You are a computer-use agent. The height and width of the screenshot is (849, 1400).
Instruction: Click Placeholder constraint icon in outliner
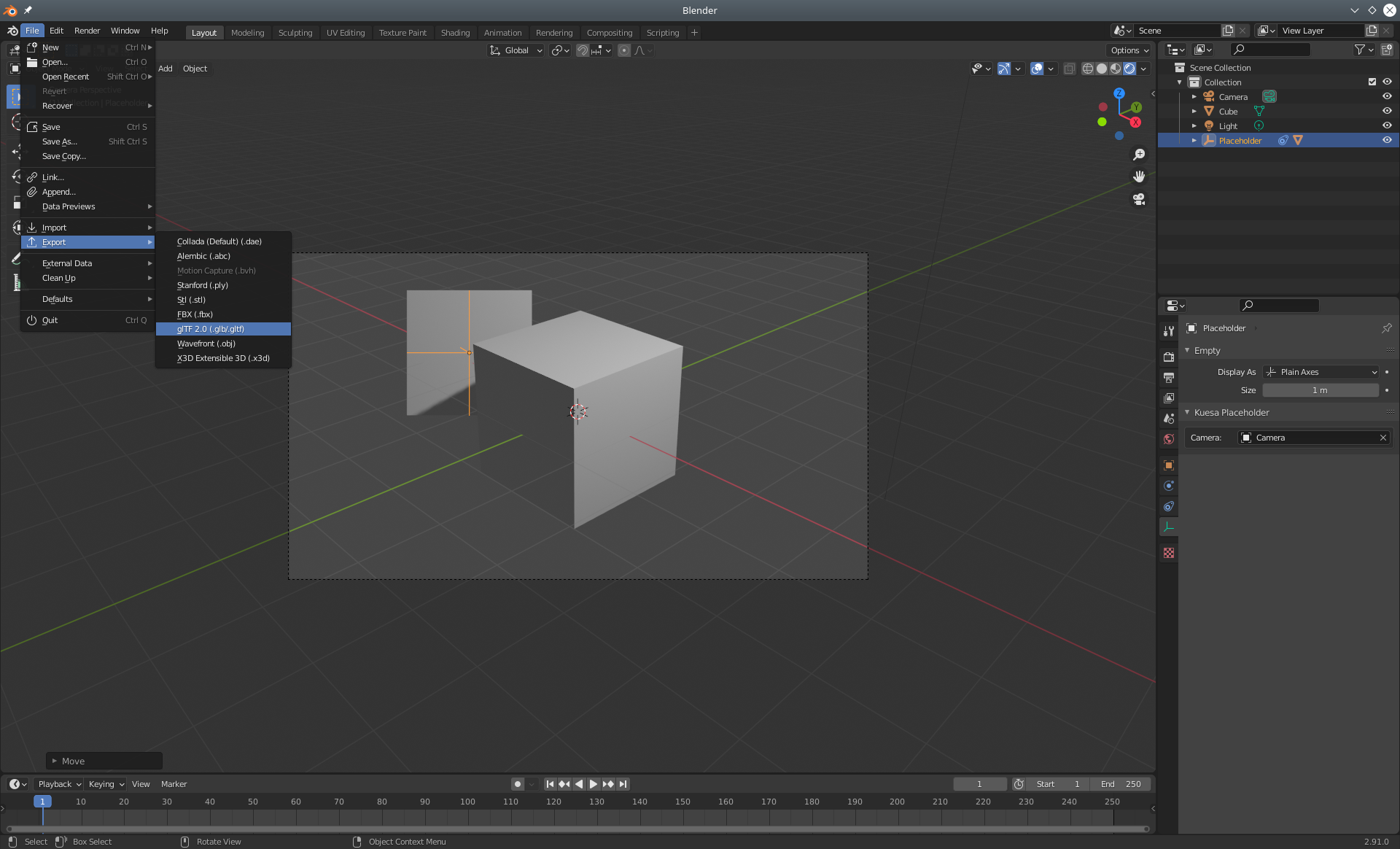(x=1283, y=140)
